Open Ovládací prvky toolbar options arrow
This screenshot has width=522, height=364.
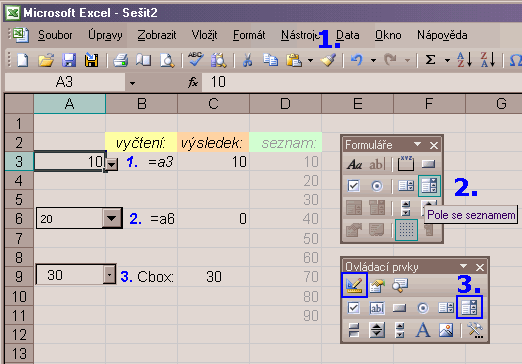pyautogui.click(x=463, y=266)
